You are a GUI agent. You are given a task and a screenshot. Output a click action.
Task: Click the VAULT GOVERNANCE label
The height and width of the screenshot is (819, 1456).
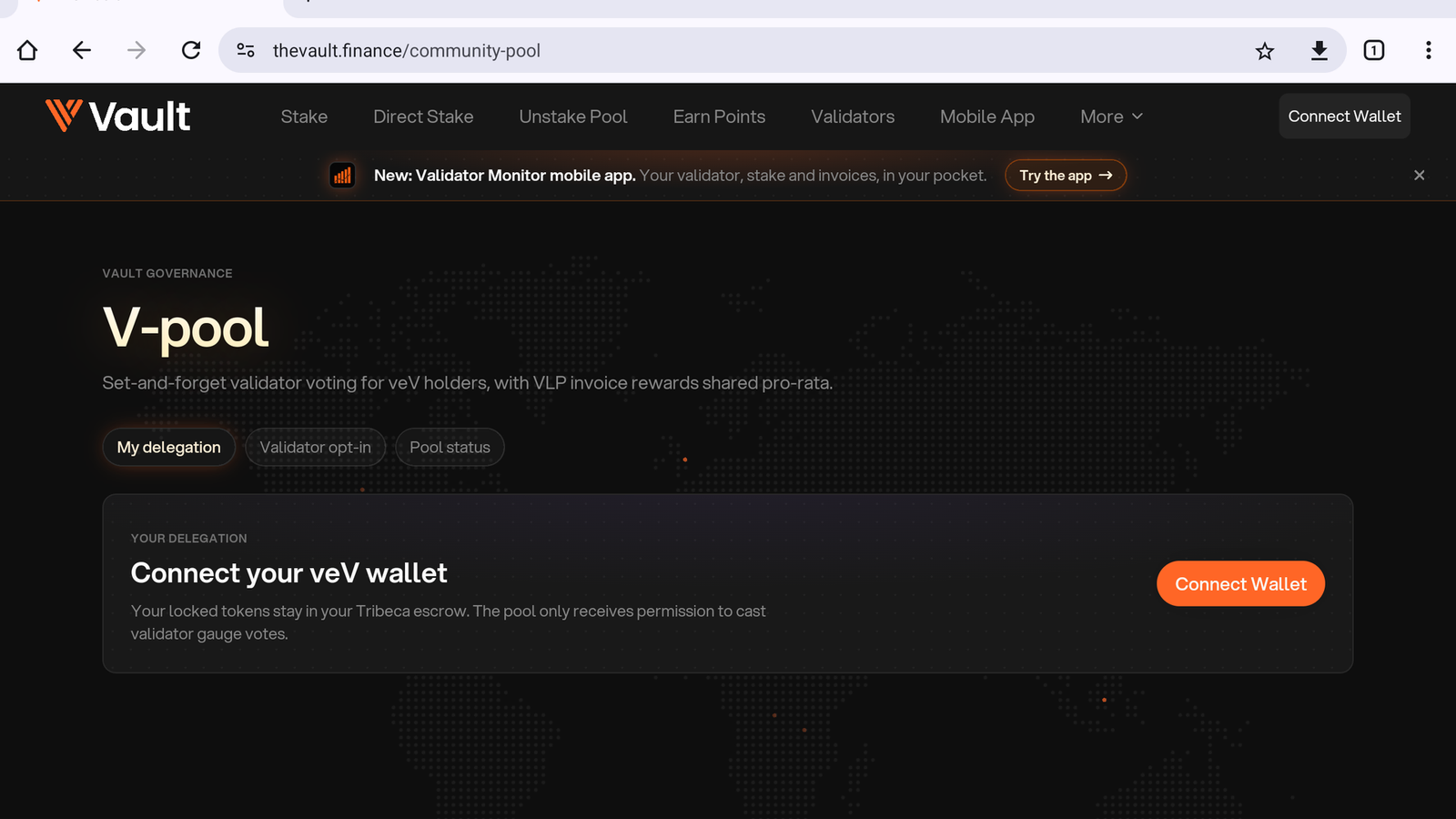click(167, 273)
